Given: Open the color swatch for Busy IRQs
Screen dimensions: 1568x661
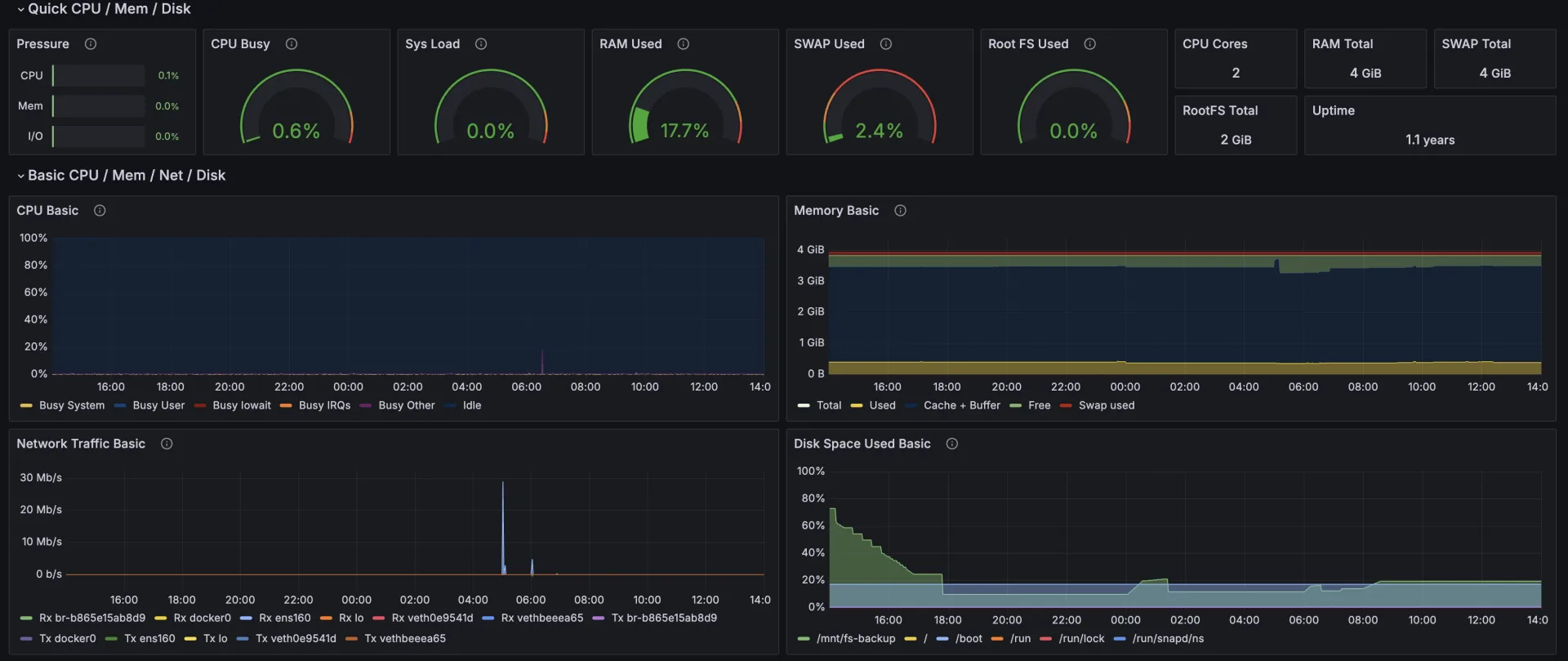Looking at the screenshot, I should click(286, 405).
